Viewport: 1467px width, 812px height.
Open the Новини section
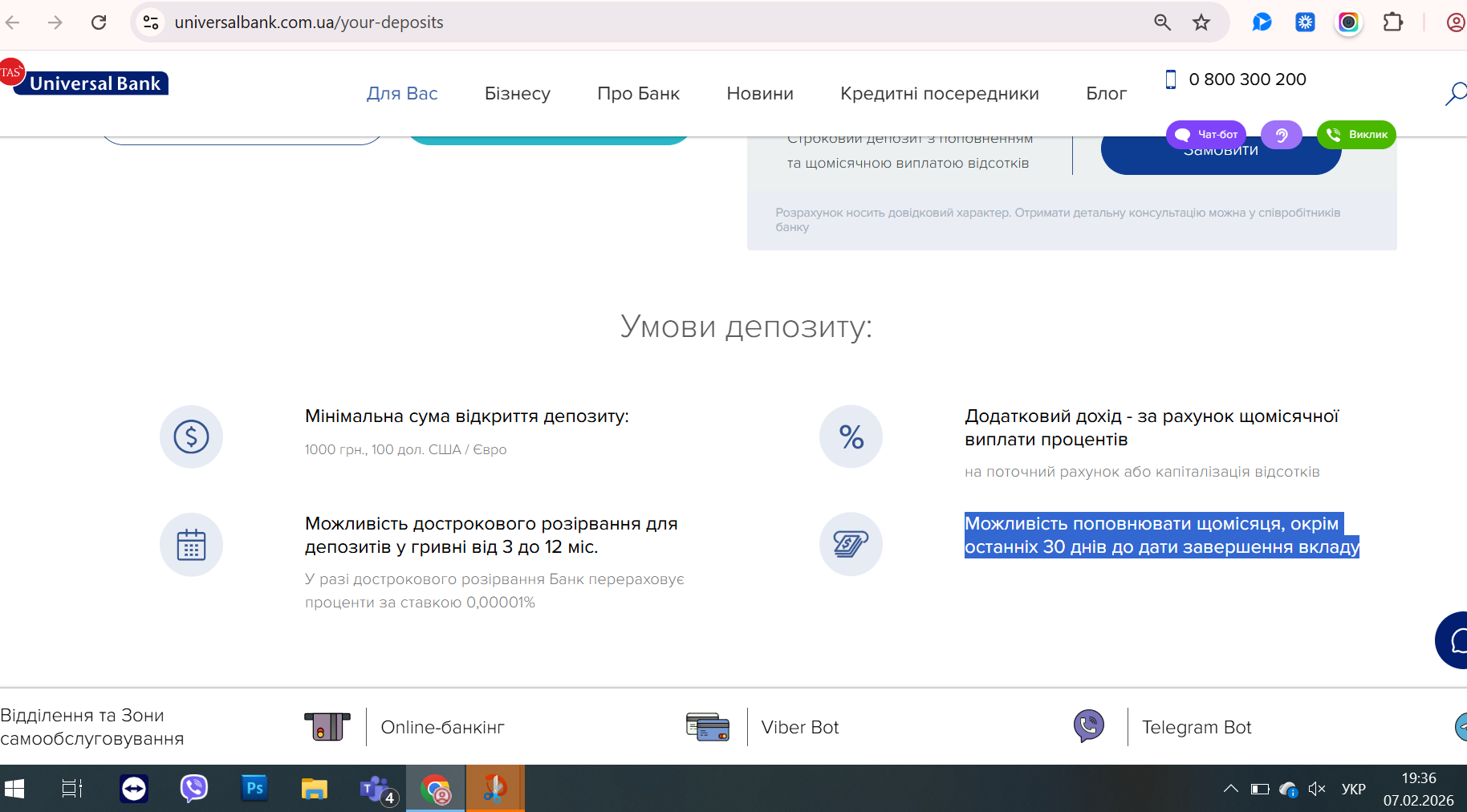point(760,94)
